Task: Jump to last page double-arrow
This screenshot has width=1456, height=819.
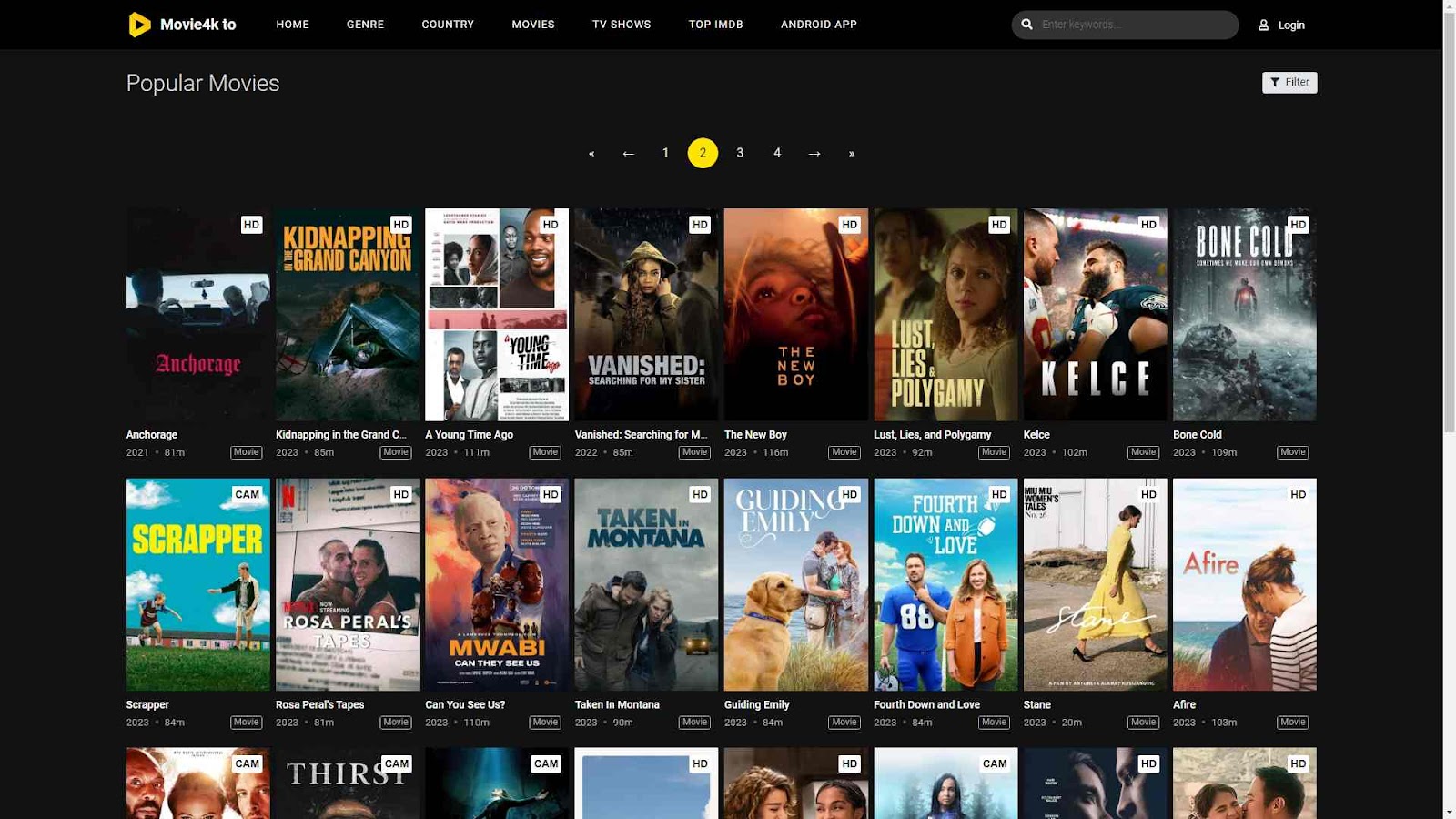Action: [852, 154]
